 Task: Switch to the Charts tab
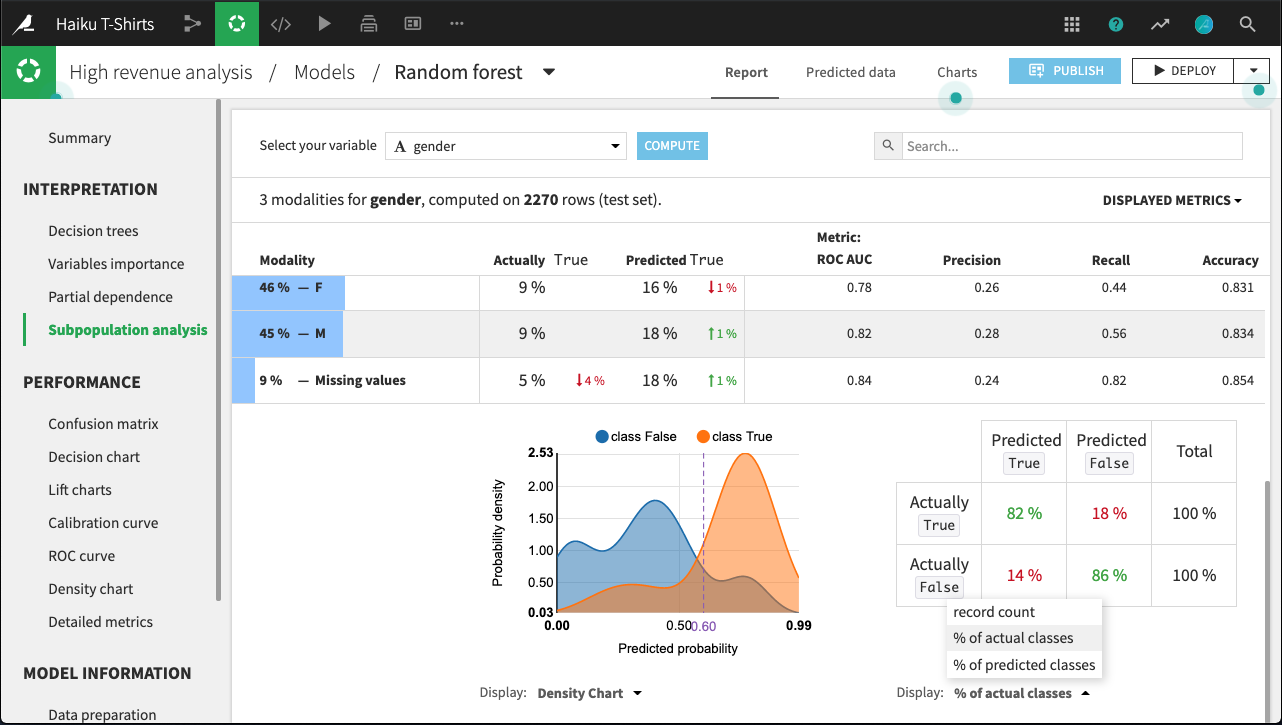(x=957, y=72)
